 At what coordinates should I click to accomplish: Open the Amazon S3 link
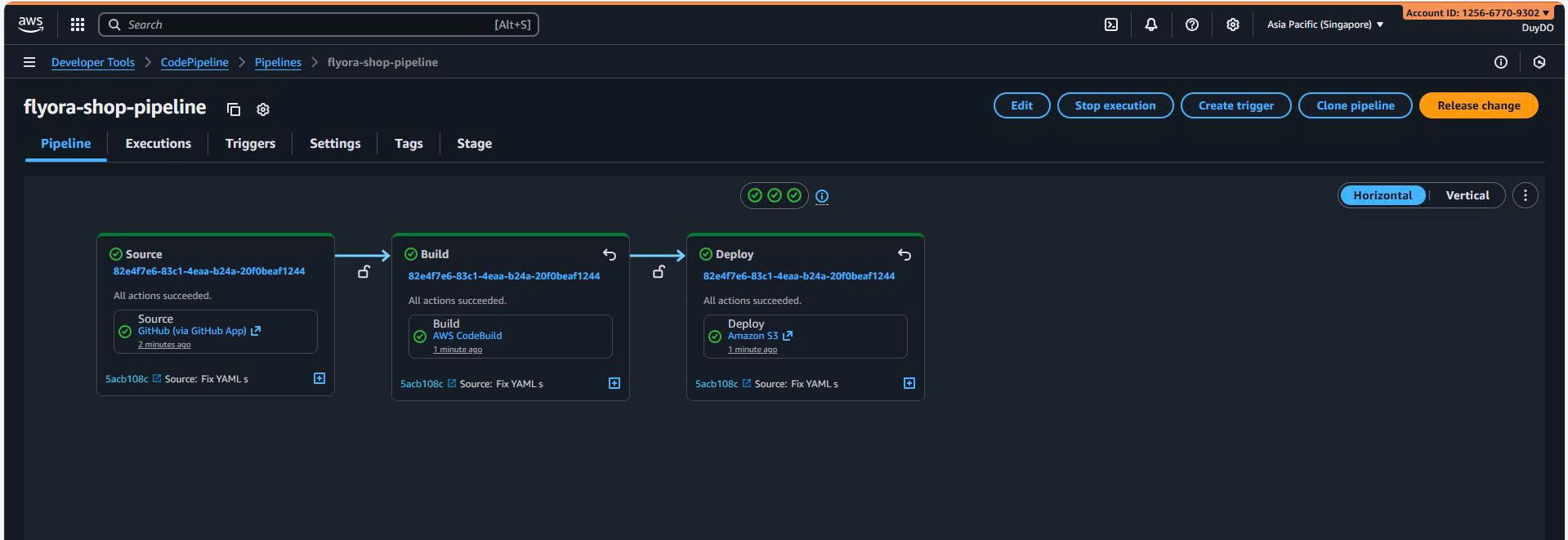point(760,336)
